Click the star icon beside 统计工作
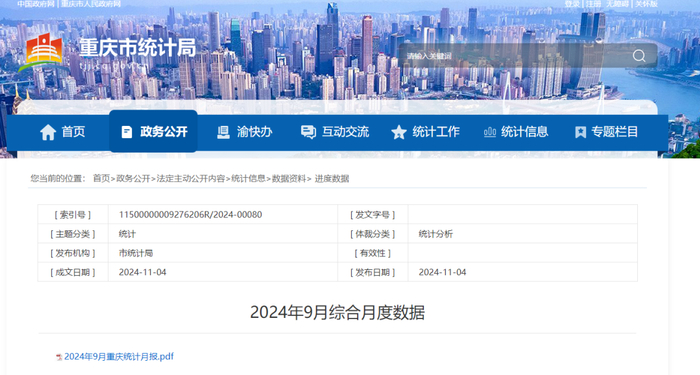The height and width of the screenshot is (375, 700). point(399,132)
